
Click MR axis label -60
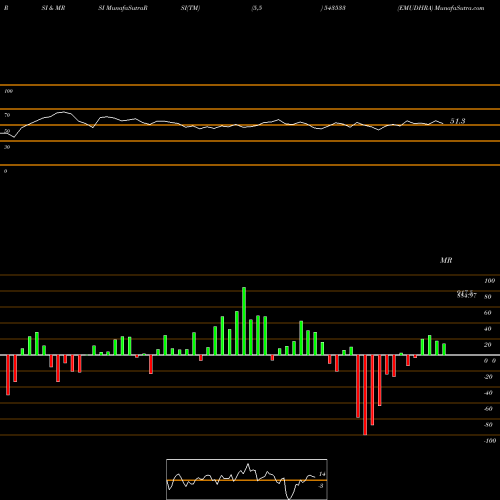click(488, 409)
